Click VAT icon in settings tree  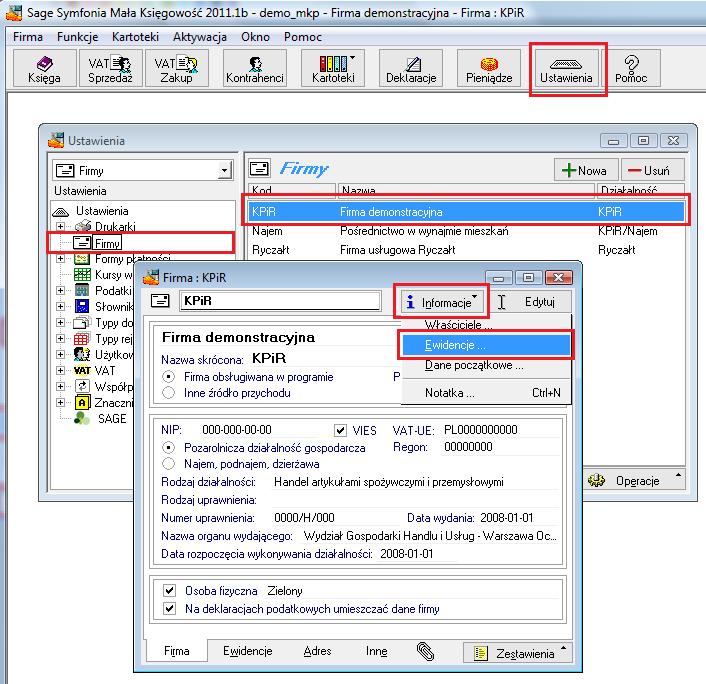pyautogui.click(x=82, y=371)
